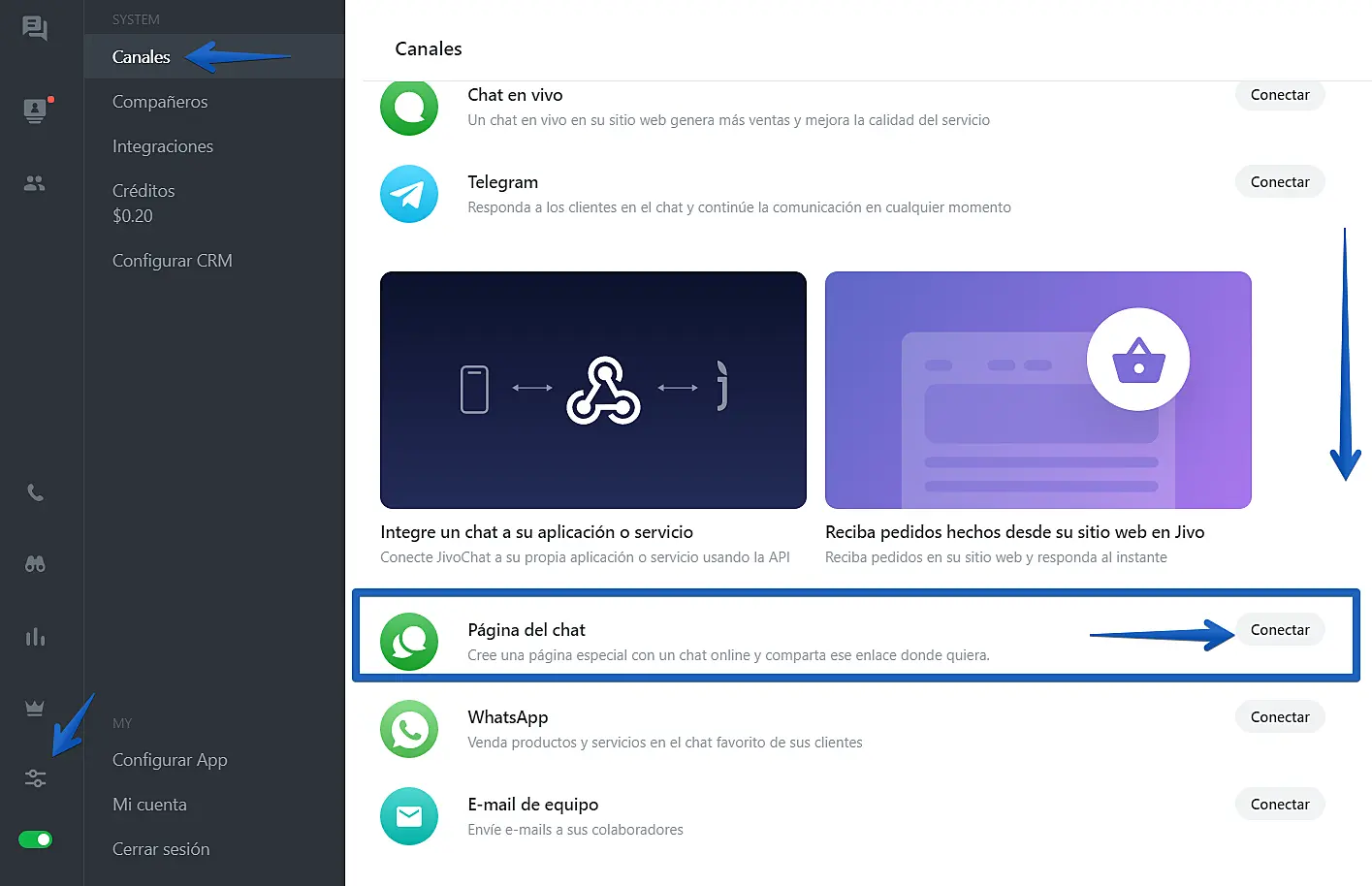Click the API integration webhook banner image
This screenshot has height=886, width=1372.
pyautogui.click(x=592, y=390)
